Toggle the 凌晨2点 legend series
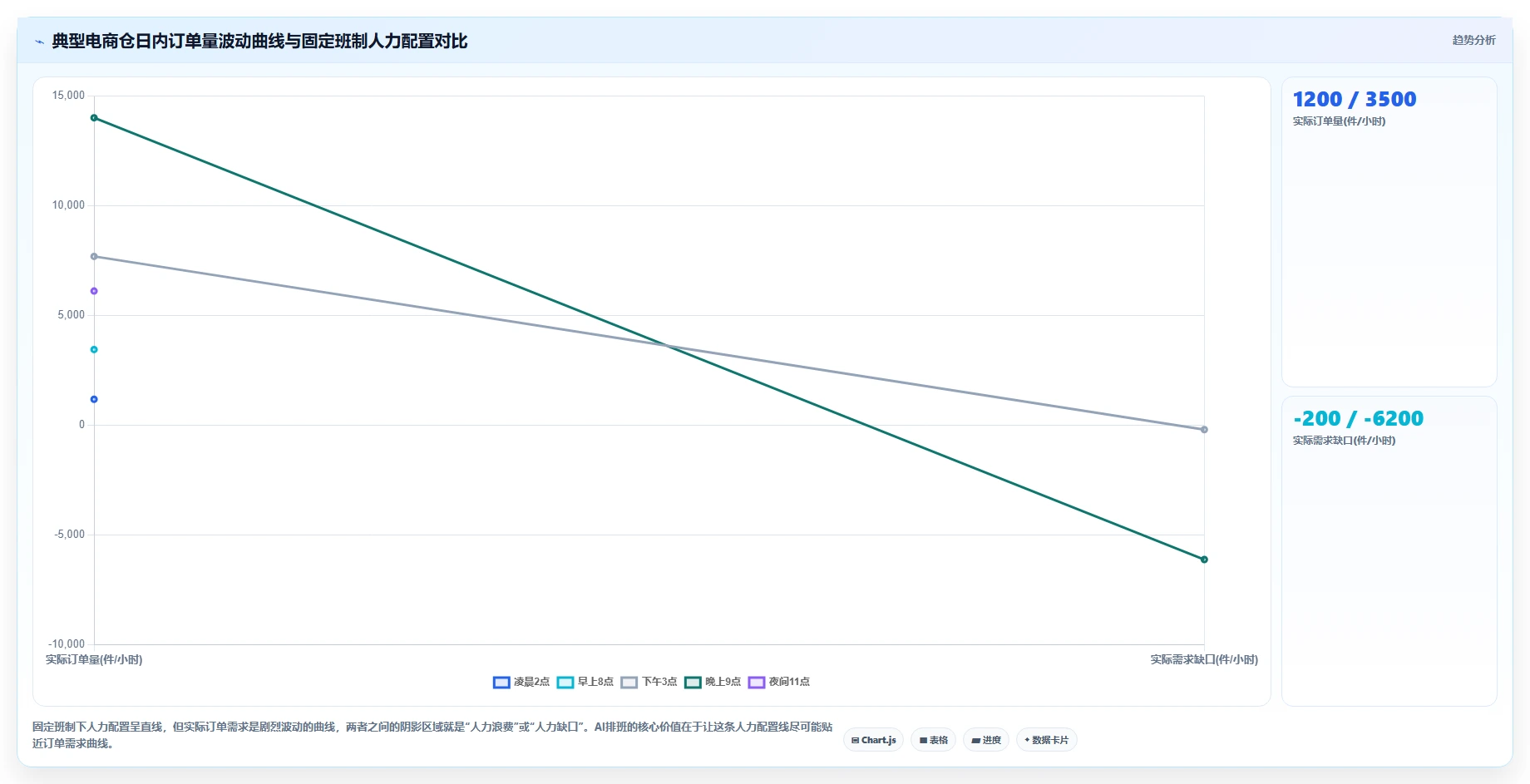Screen dimensions: 1530x784 [x=521, y=682]
